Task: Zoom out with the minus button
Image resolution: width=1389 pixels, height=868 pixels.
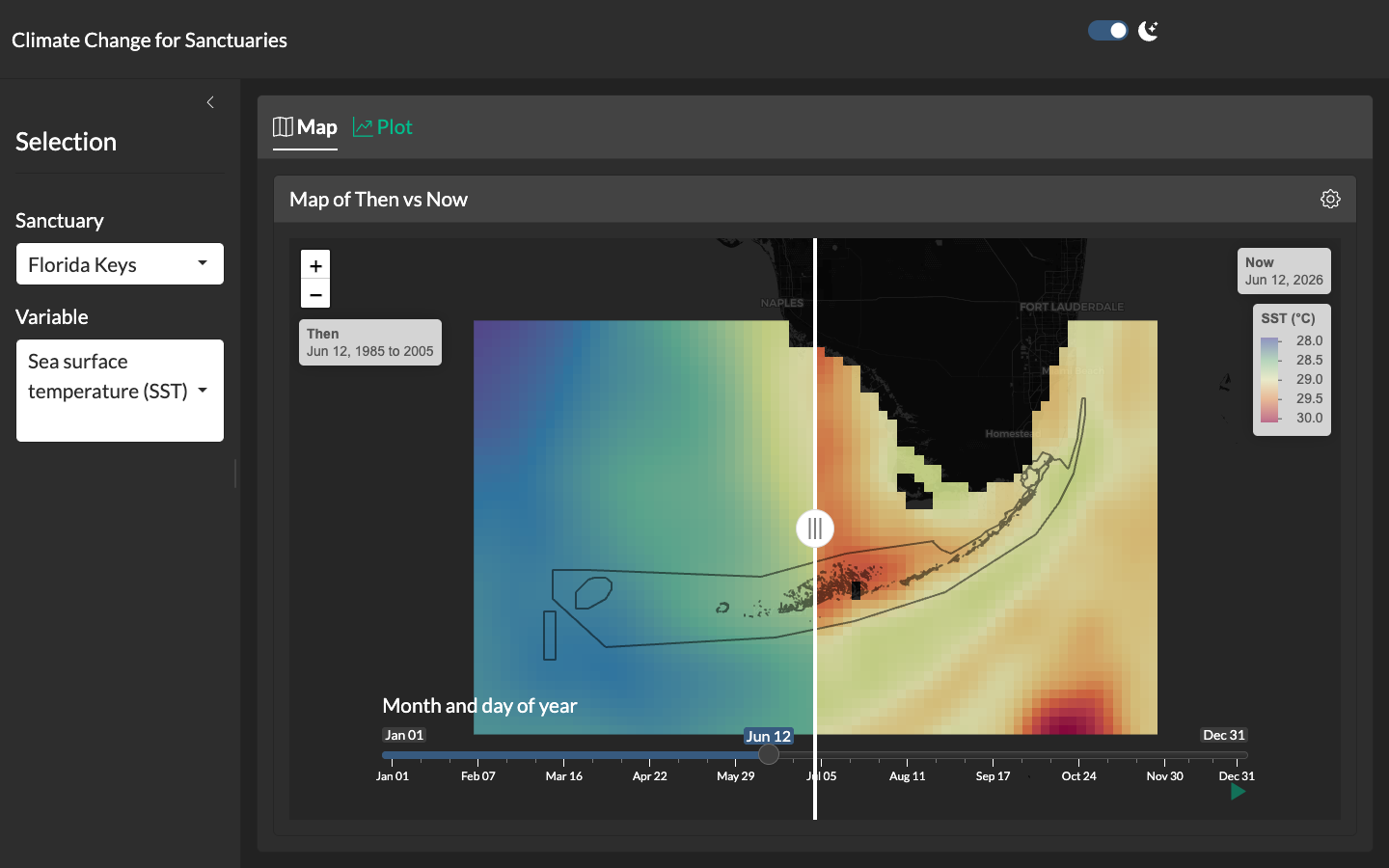Action: (315, 293)
